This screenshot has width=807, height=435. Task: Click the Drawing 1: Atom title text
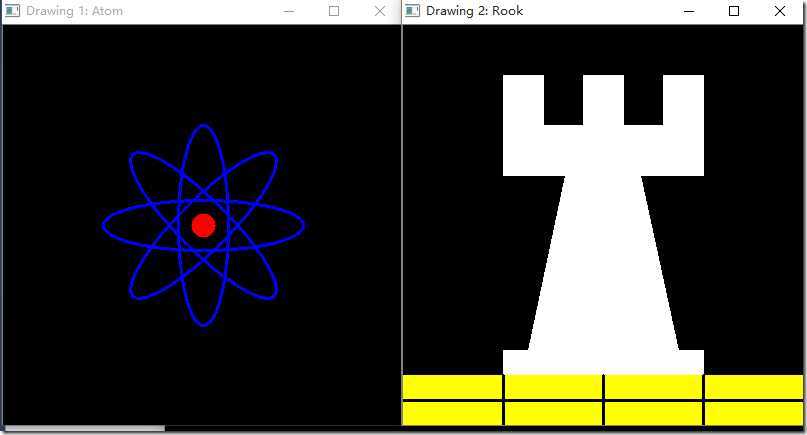pyautogui.click(x=75, y=11)
